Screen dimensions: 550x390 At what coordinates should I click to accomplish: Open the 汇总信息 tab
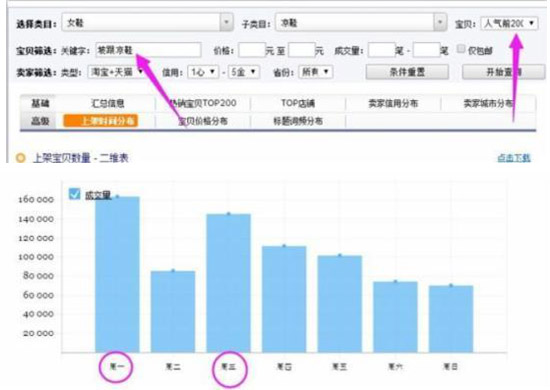click(108, 103)
